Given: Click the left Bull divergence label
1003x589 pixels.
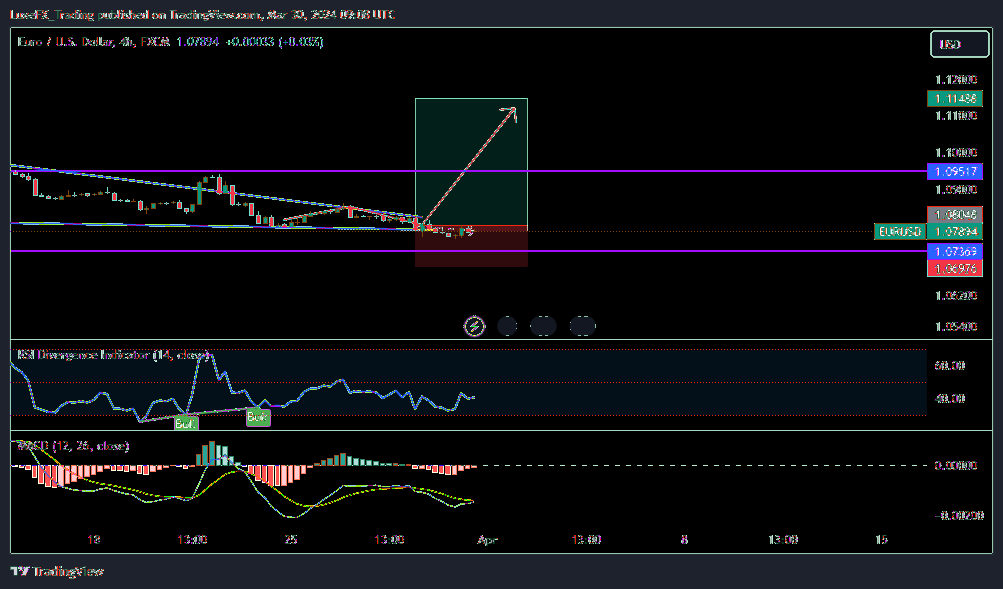Looking at the screenshot, I should coord(186,423).
